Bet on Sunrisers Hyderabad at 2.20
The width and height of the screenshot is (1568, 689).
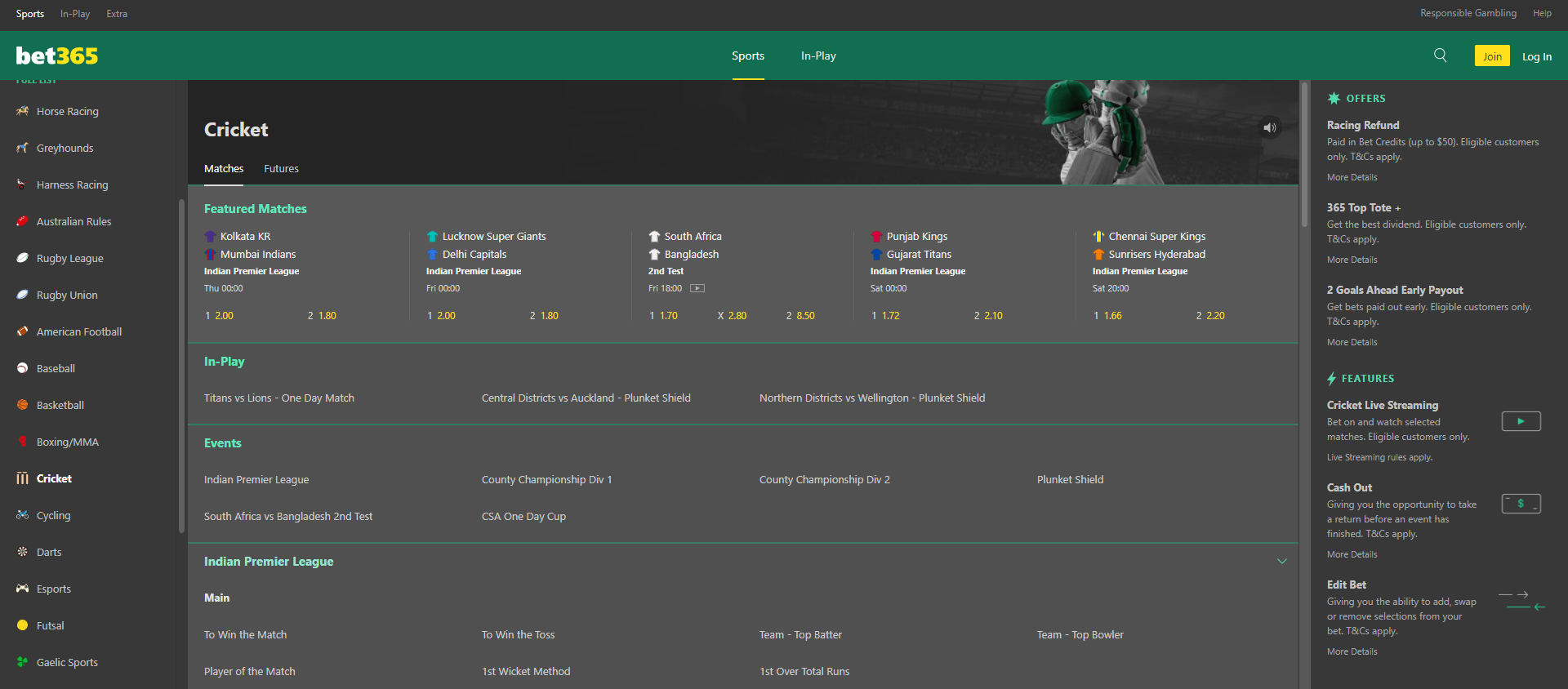(x=1210, y=315)
